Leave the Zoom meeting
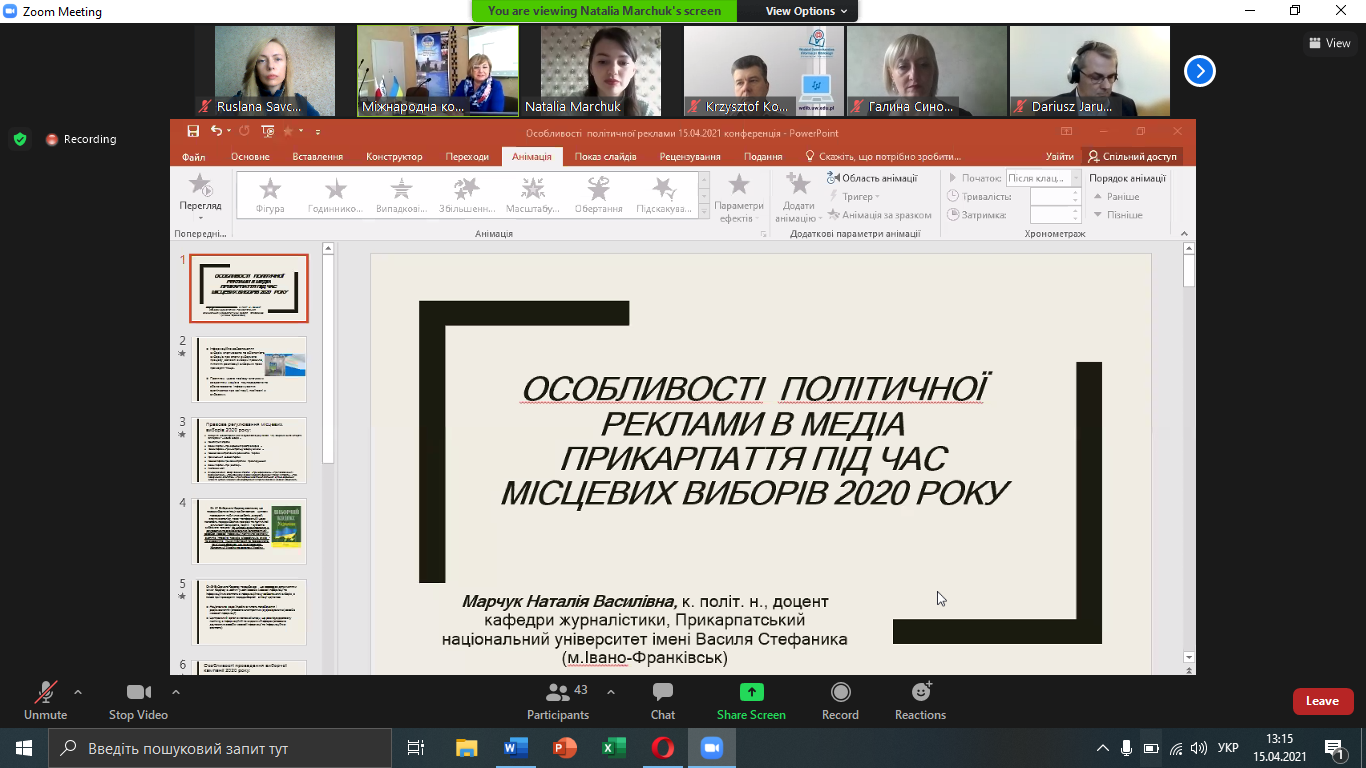 click(1322, 701)
